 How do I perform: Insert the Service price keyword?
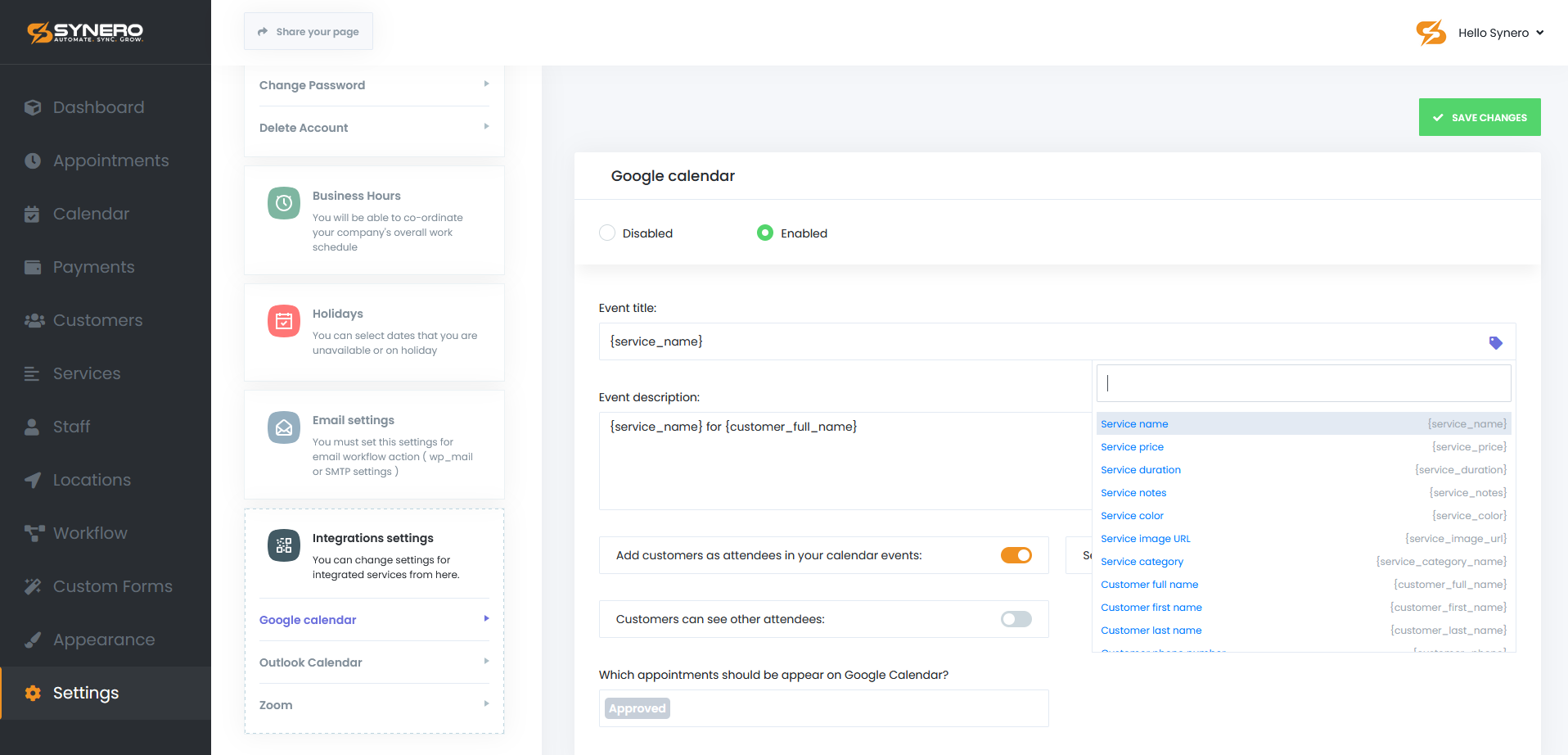(x=1303, y=446)
